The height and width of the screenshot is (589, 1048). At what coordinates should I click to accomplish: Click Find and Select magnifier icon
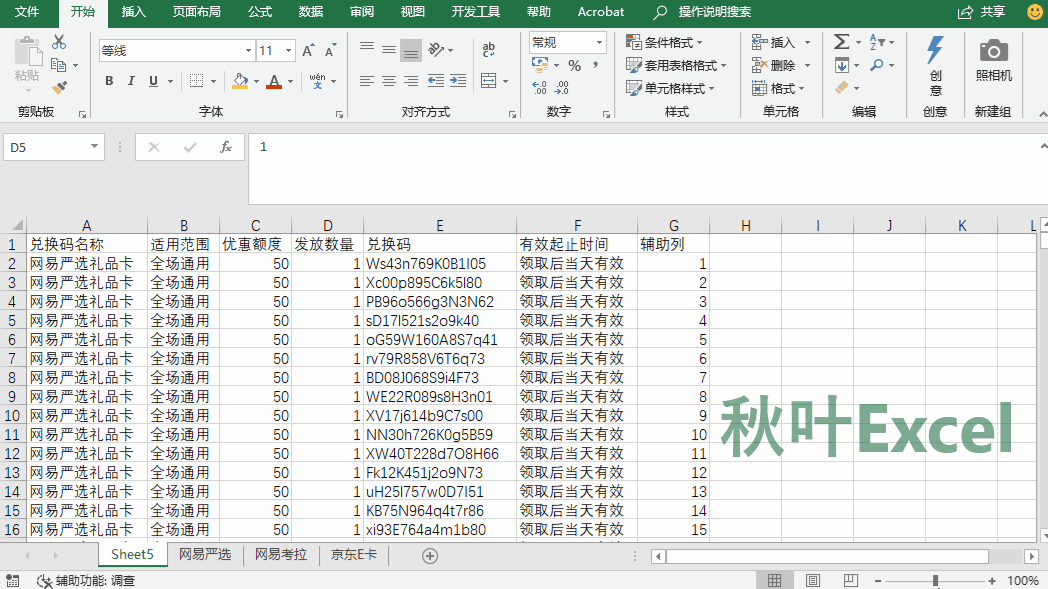(x=877, y=66)
